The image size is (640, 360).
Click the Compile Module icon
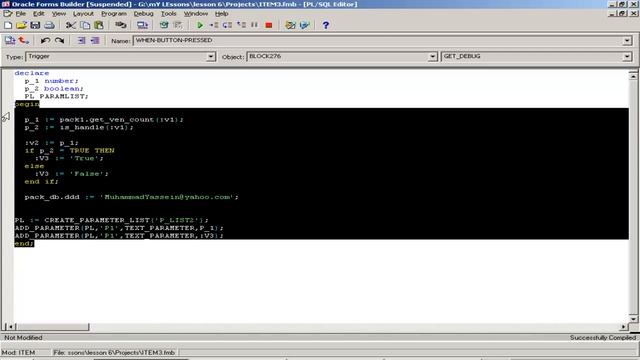point(164,25)
